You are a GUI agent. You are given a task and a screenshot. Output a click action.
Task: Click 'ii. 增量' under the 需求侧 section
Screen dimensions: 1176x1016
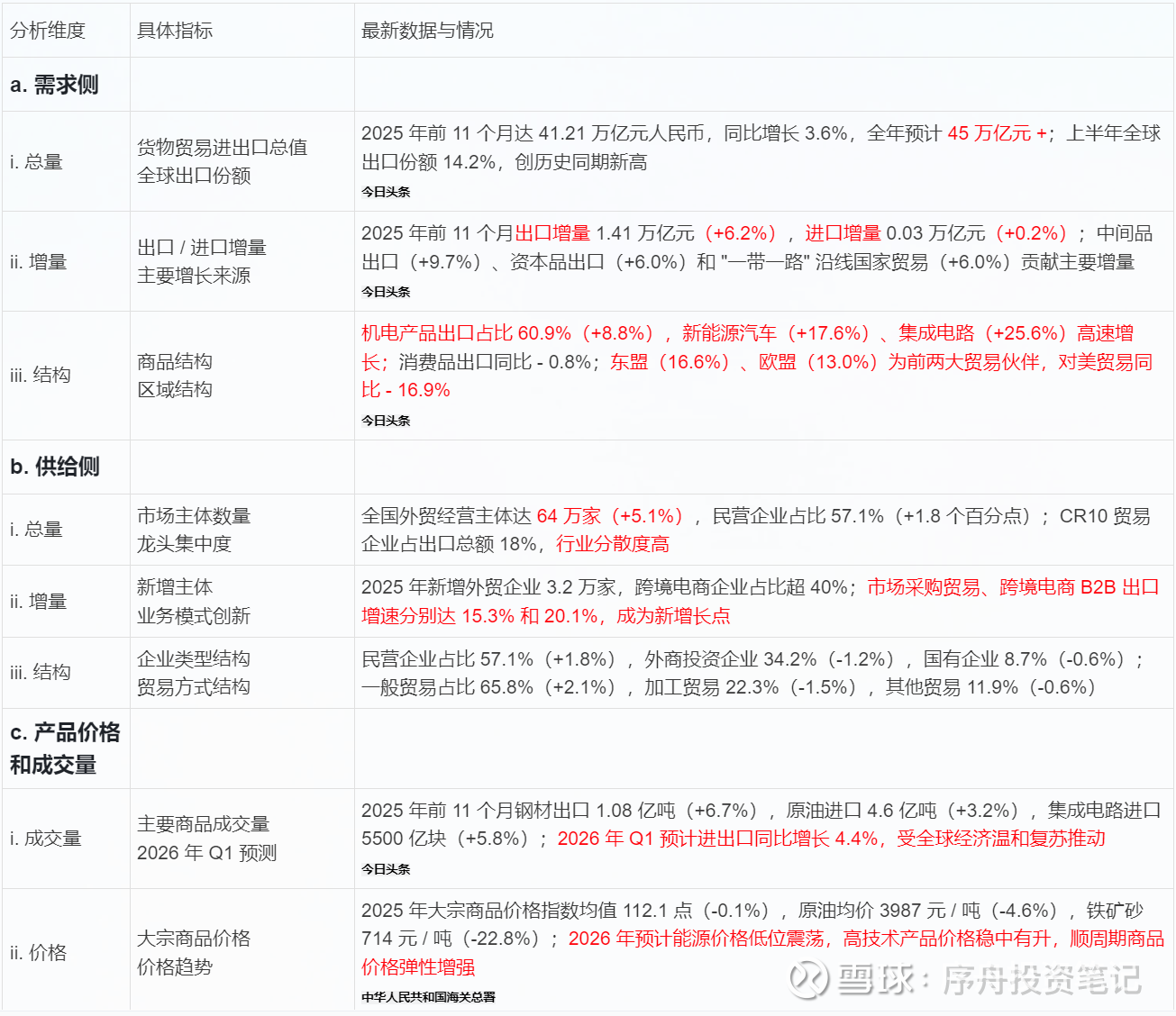coord(39,262)
